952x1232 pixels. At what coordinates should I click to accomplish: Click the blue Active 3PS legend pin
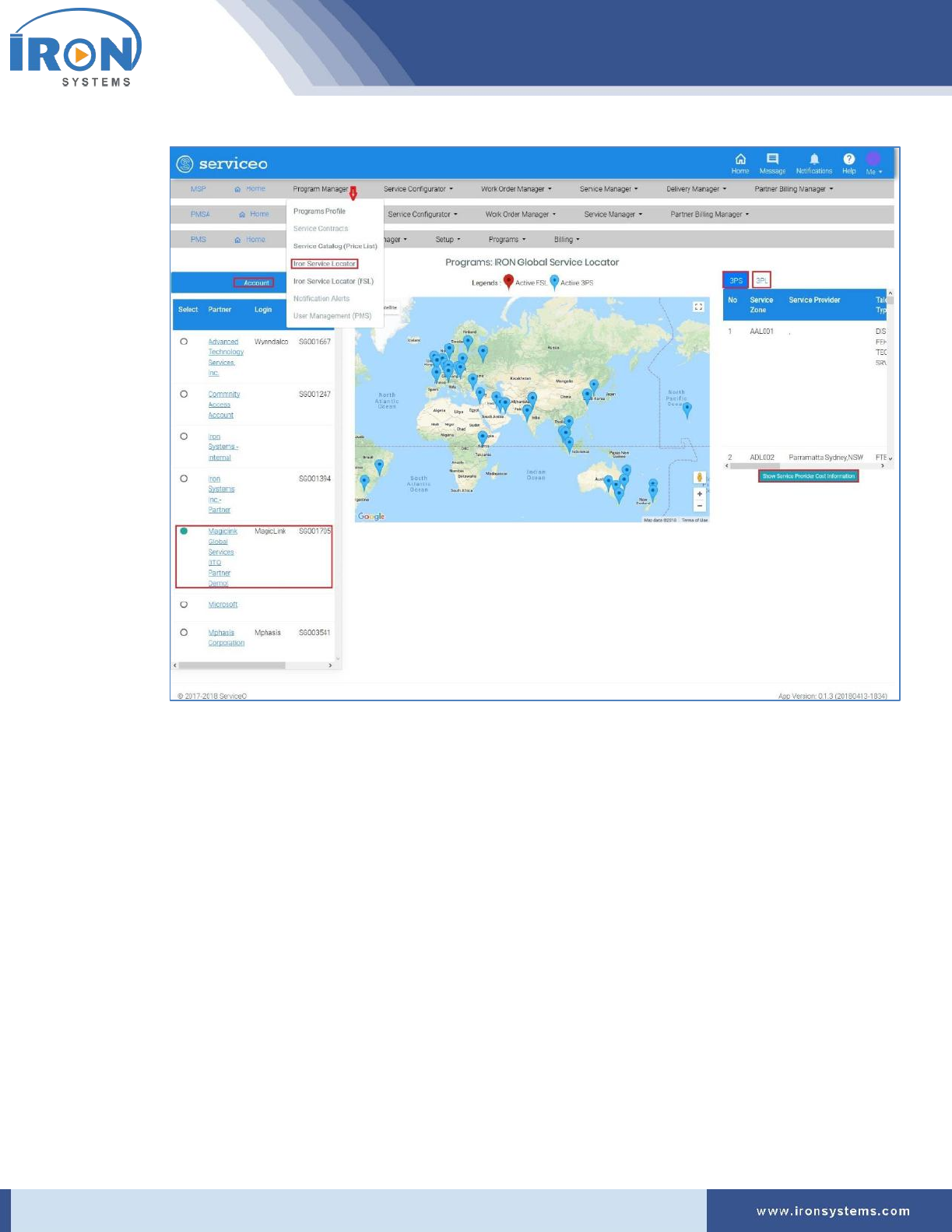(554, 282)
